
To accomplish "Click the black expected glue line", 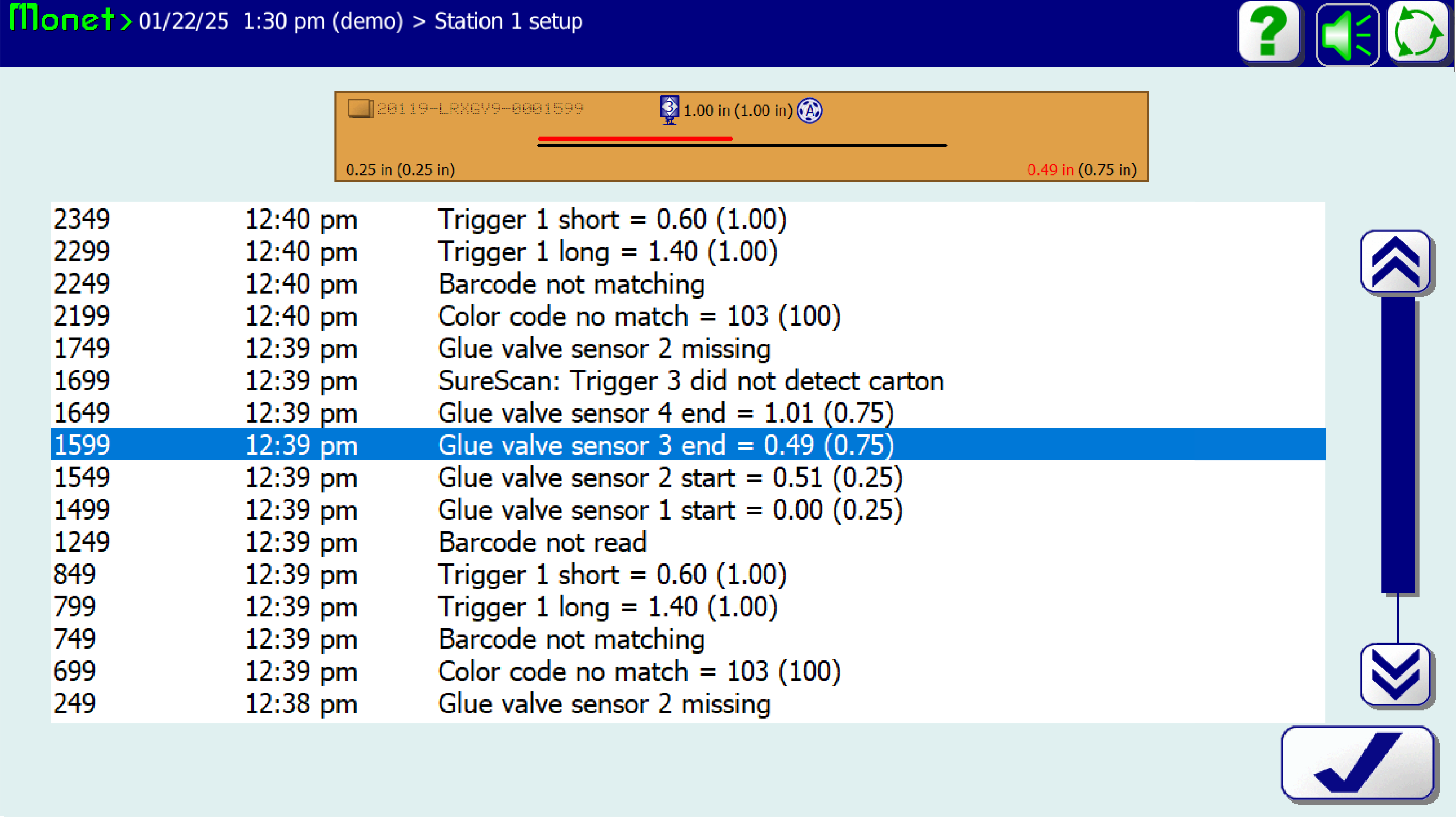I will pos(741,146).
